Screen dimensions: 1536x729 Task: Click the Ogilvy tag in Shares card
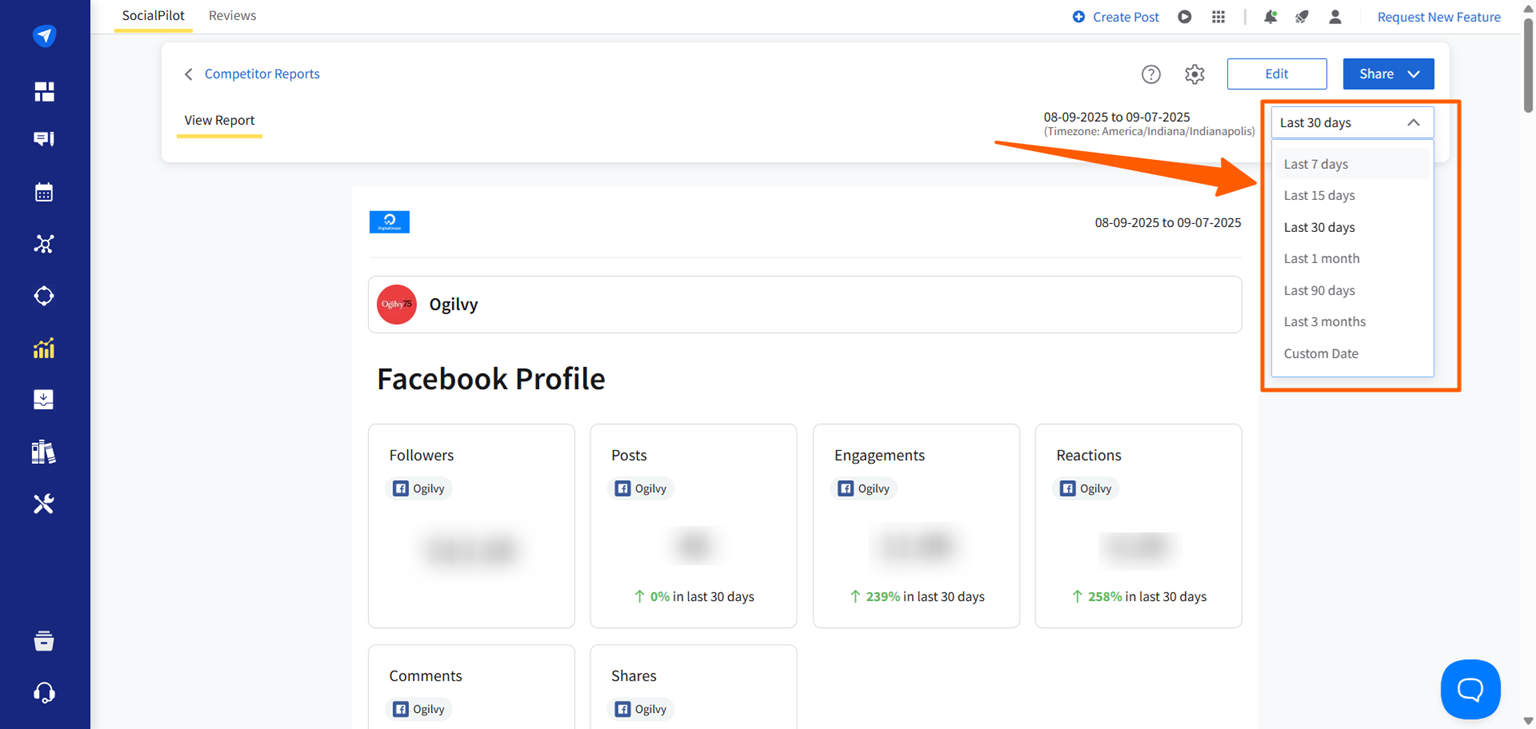[x=641, y=709]
